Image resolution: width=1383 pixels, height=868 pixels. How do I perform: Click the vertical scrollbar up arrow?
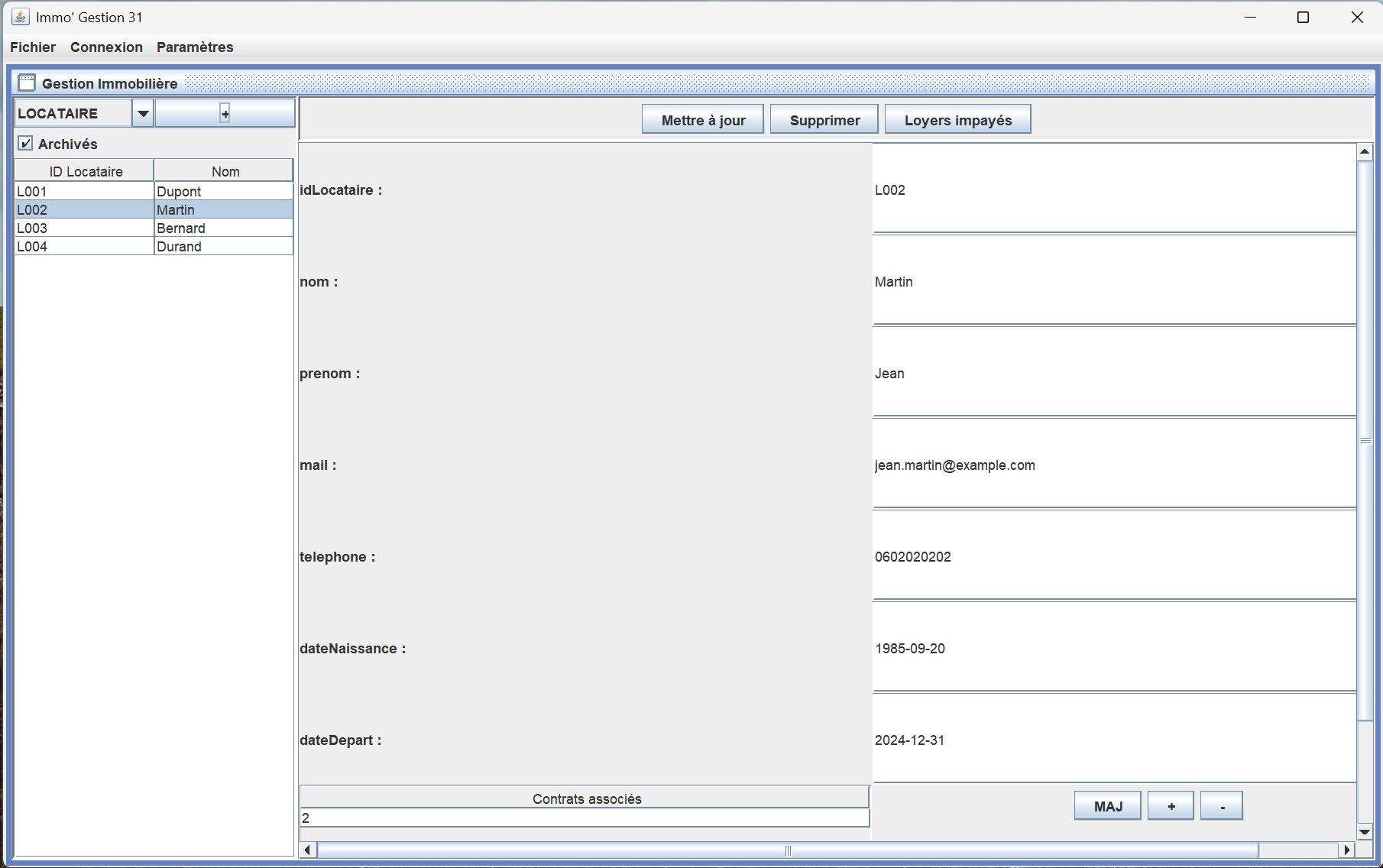click(x=1365, y=151)
